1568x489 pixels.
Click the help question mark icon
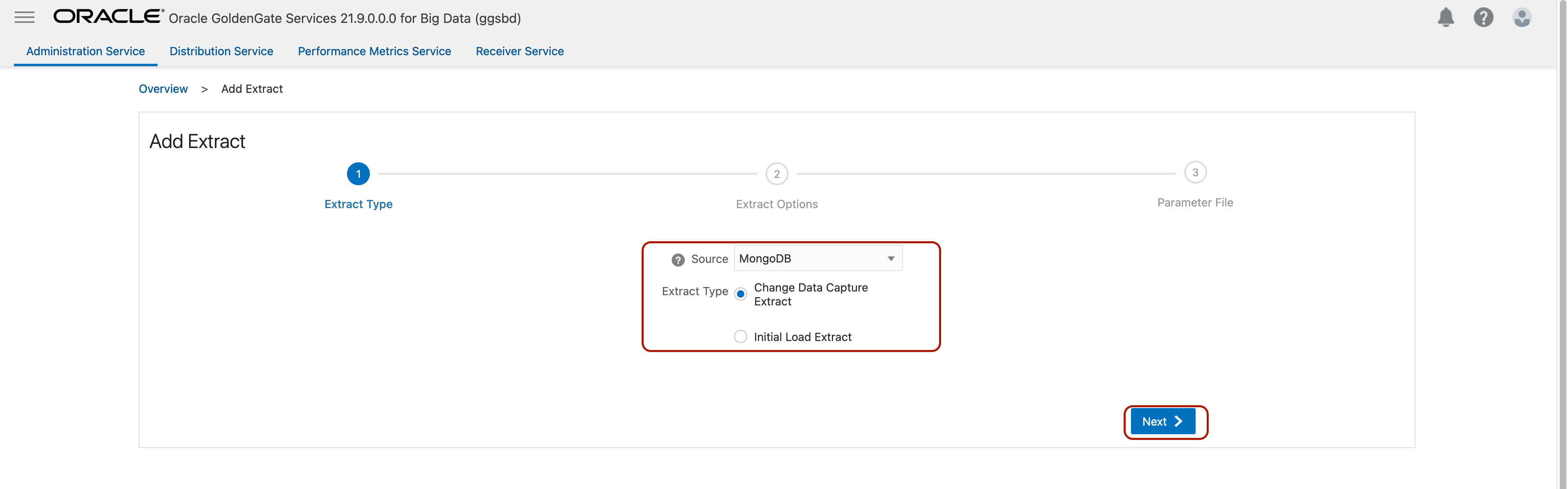[x=1483, y=18]
